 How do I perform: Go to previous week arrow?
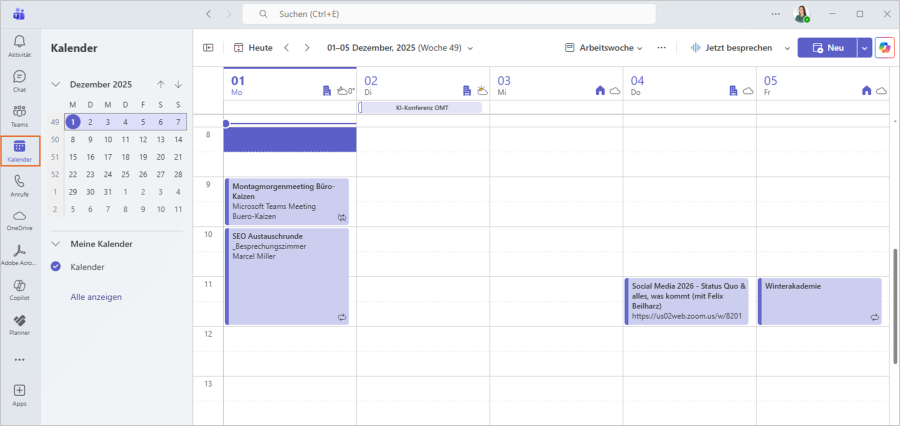click(x=286, y=48)
